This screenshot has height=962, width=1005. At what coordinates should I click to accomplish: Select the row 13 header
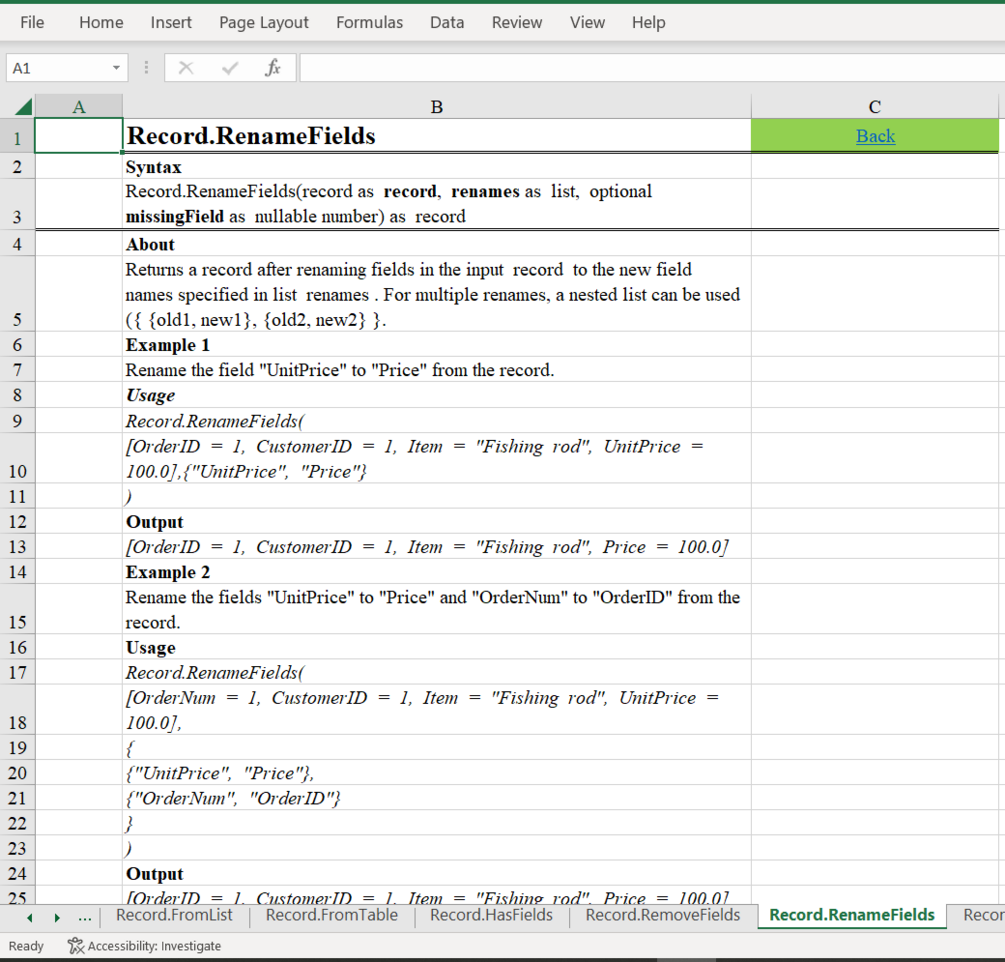point(17,547)
